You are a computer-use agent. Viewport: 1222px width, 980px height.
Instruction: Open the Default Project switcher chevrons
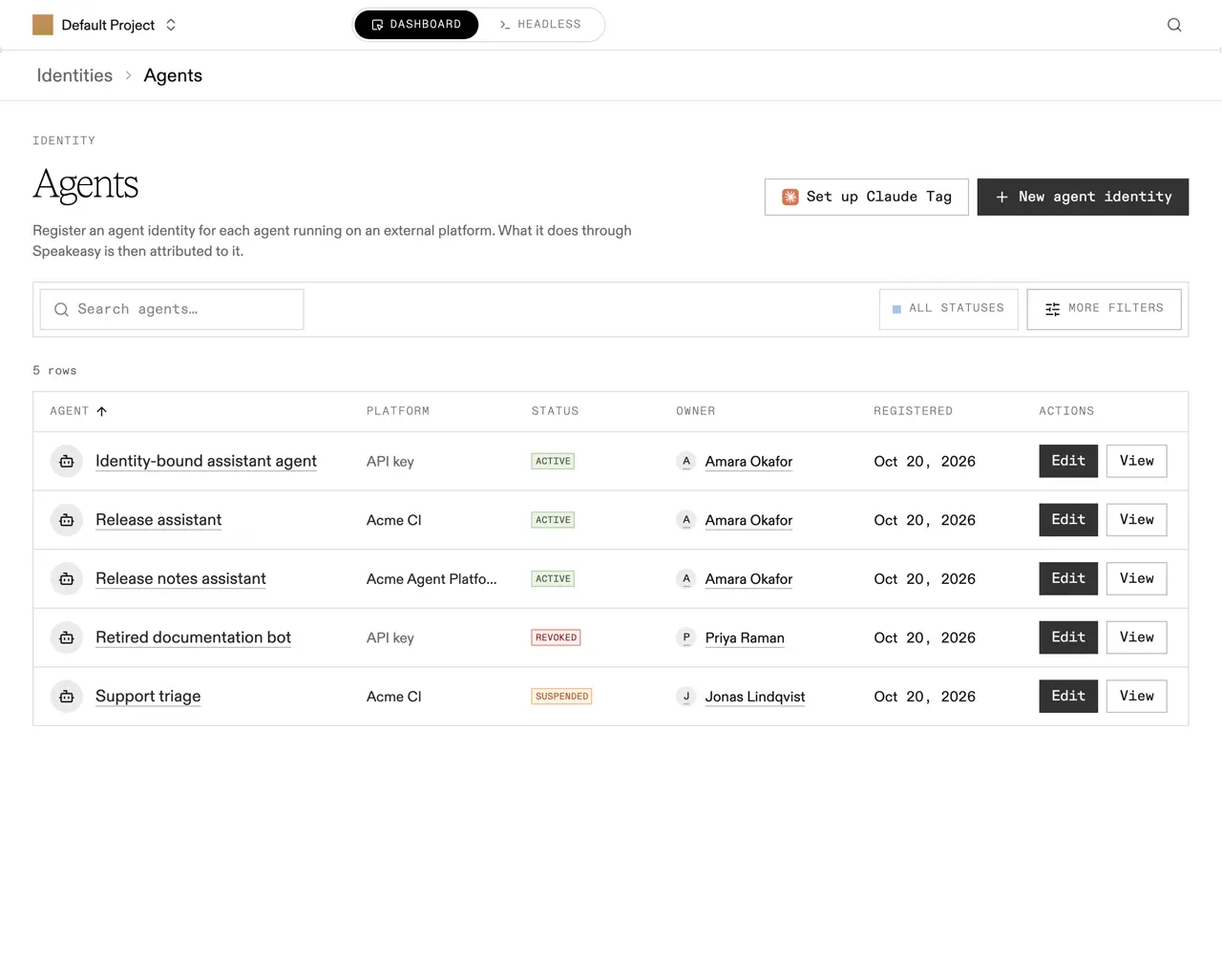point(171,25)
